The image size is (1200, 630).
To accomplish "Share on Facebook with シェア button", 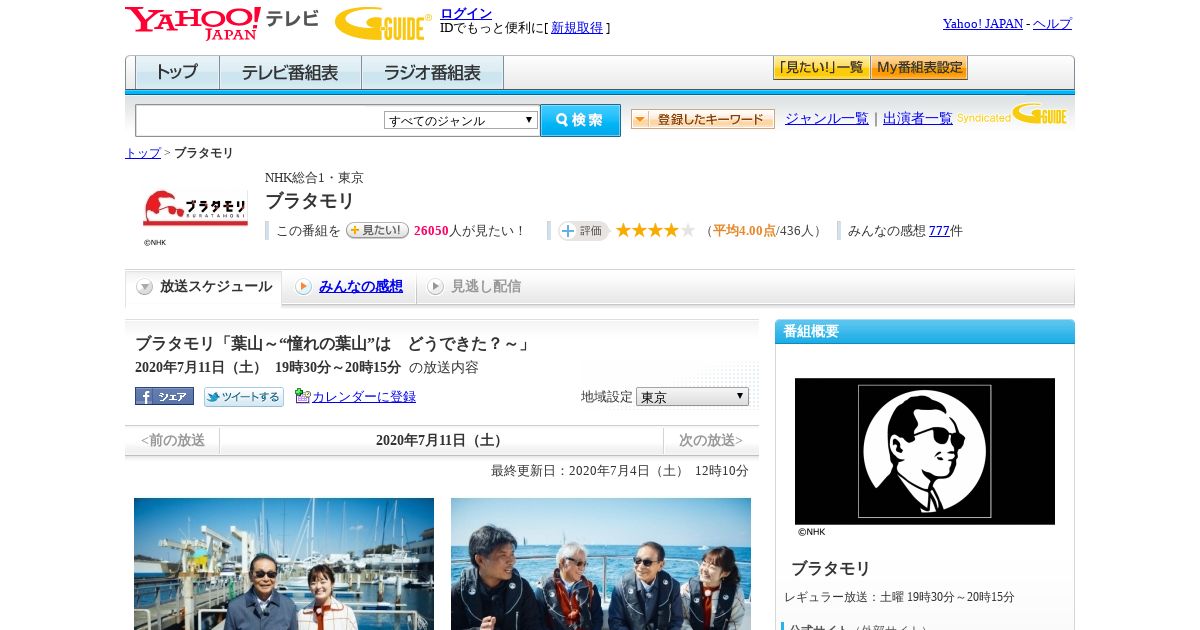I will point(164,396).
